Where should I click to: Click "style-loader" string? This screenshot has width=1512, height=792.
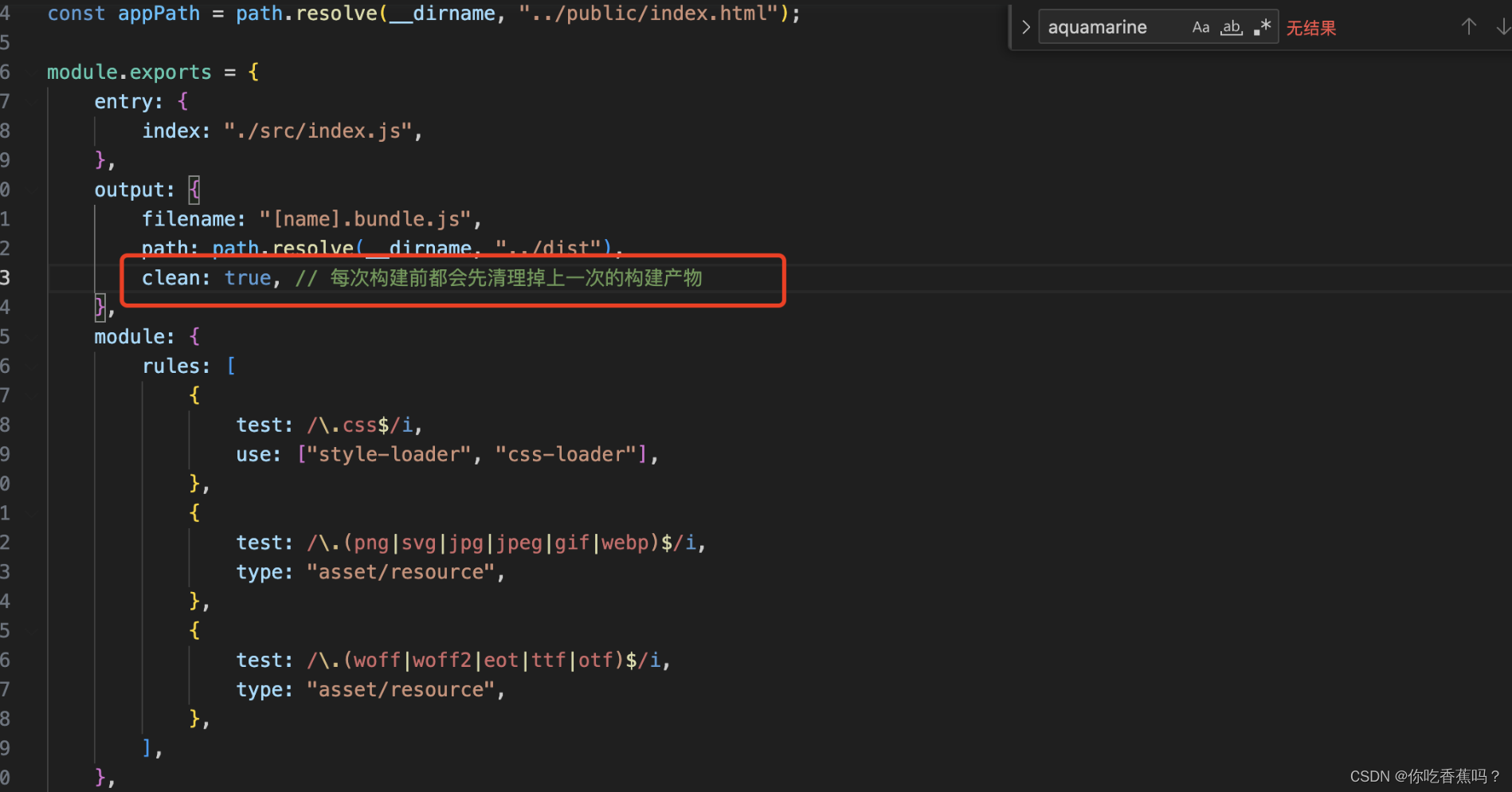click(x=390, y=455)
